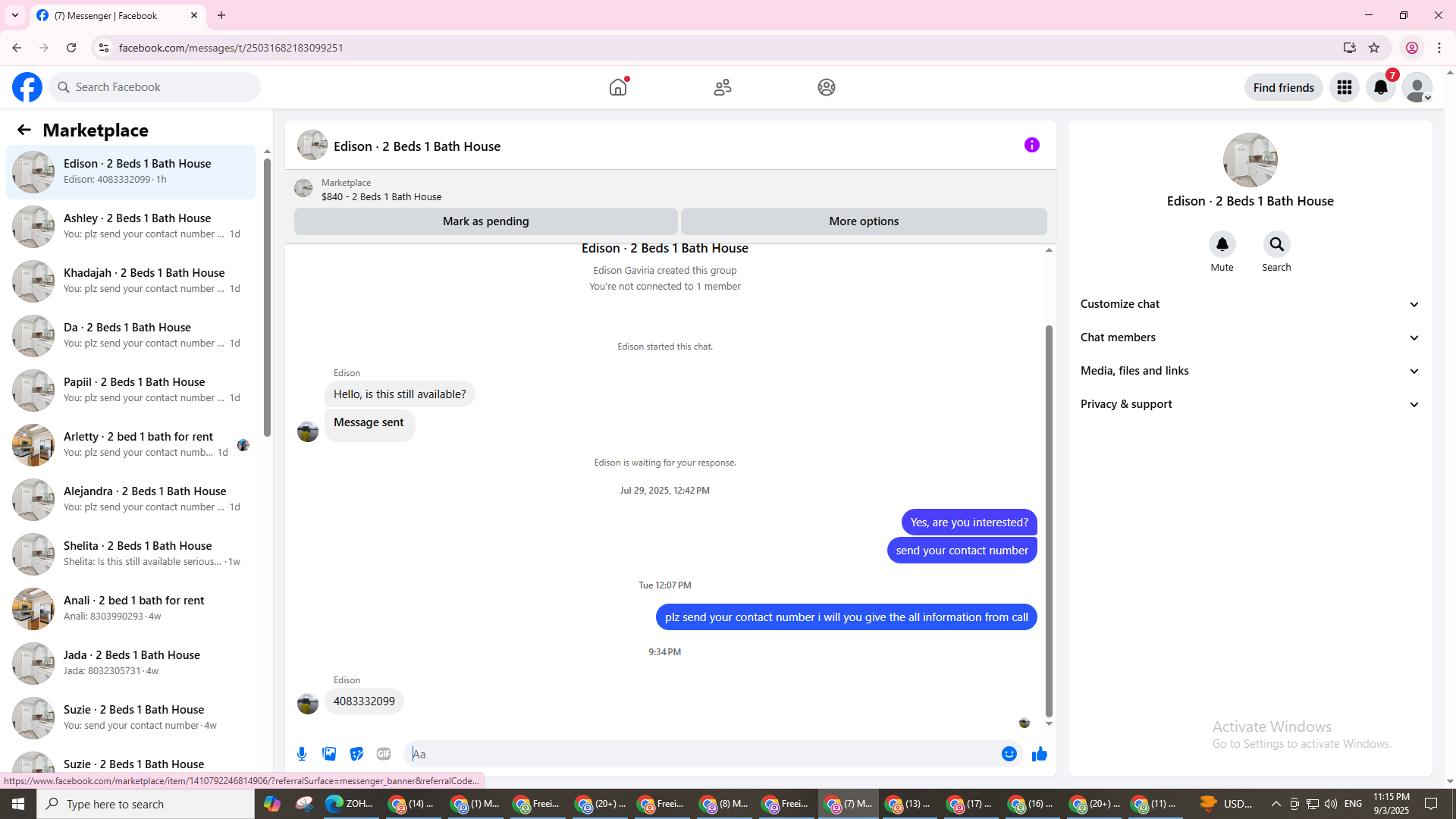Open Khadajah 2 Beds 1 Bath House conversation
Screen dimensions: 1456x819
pyautogui.click(x=130, y=281)
